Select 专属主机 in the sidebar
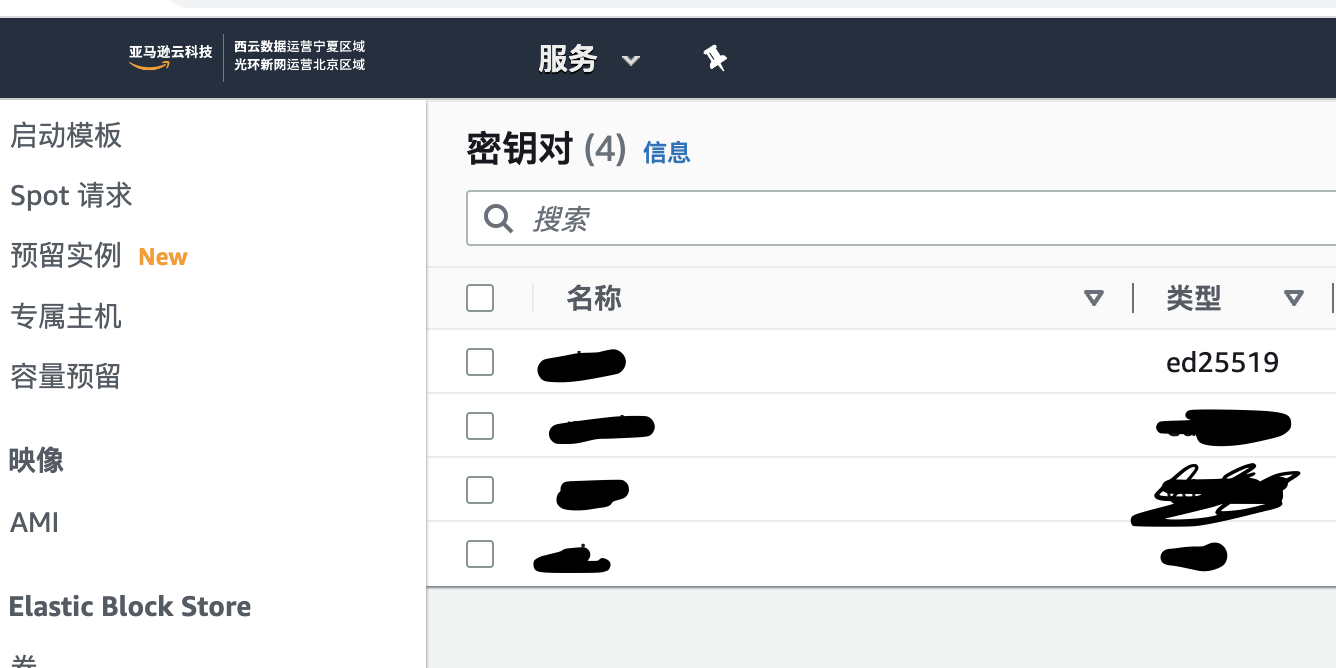 coord(65,317)
